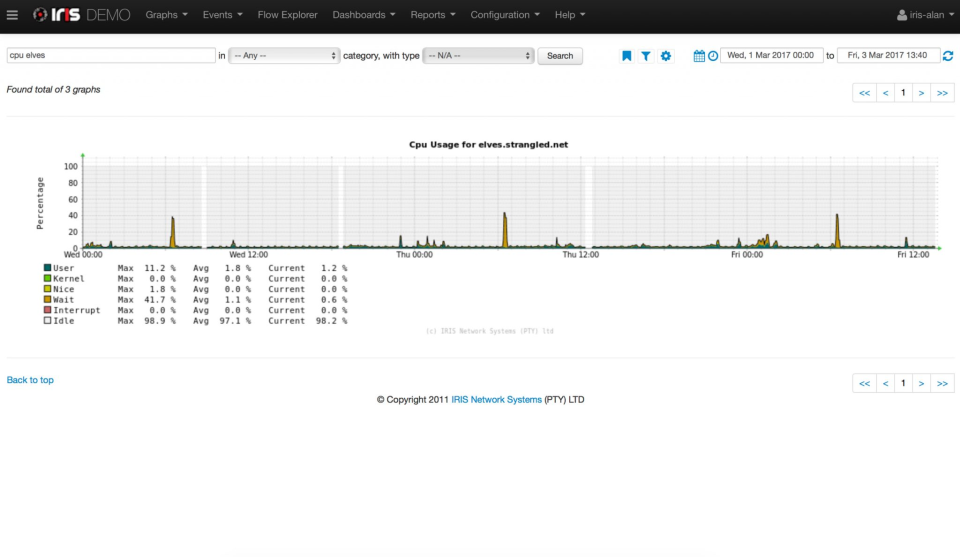Viewport: 960px width, 557px height.
Task: Click the refresh icon beside date range
Action: coord(948,56)
